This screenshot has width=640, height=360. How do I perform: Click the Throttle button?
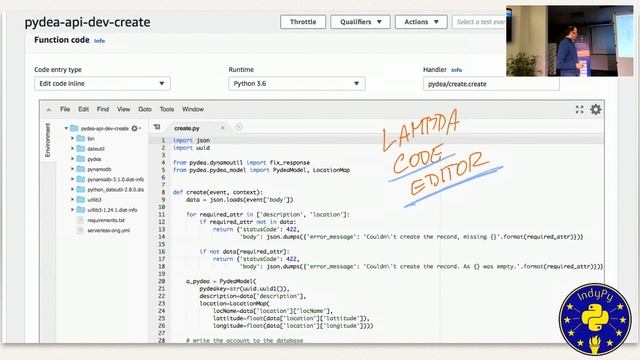[303, 22]
